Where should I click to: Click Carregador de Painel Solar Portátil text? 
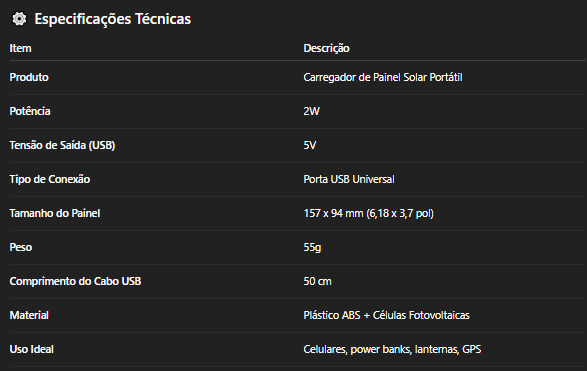click(x=383, y=77)
